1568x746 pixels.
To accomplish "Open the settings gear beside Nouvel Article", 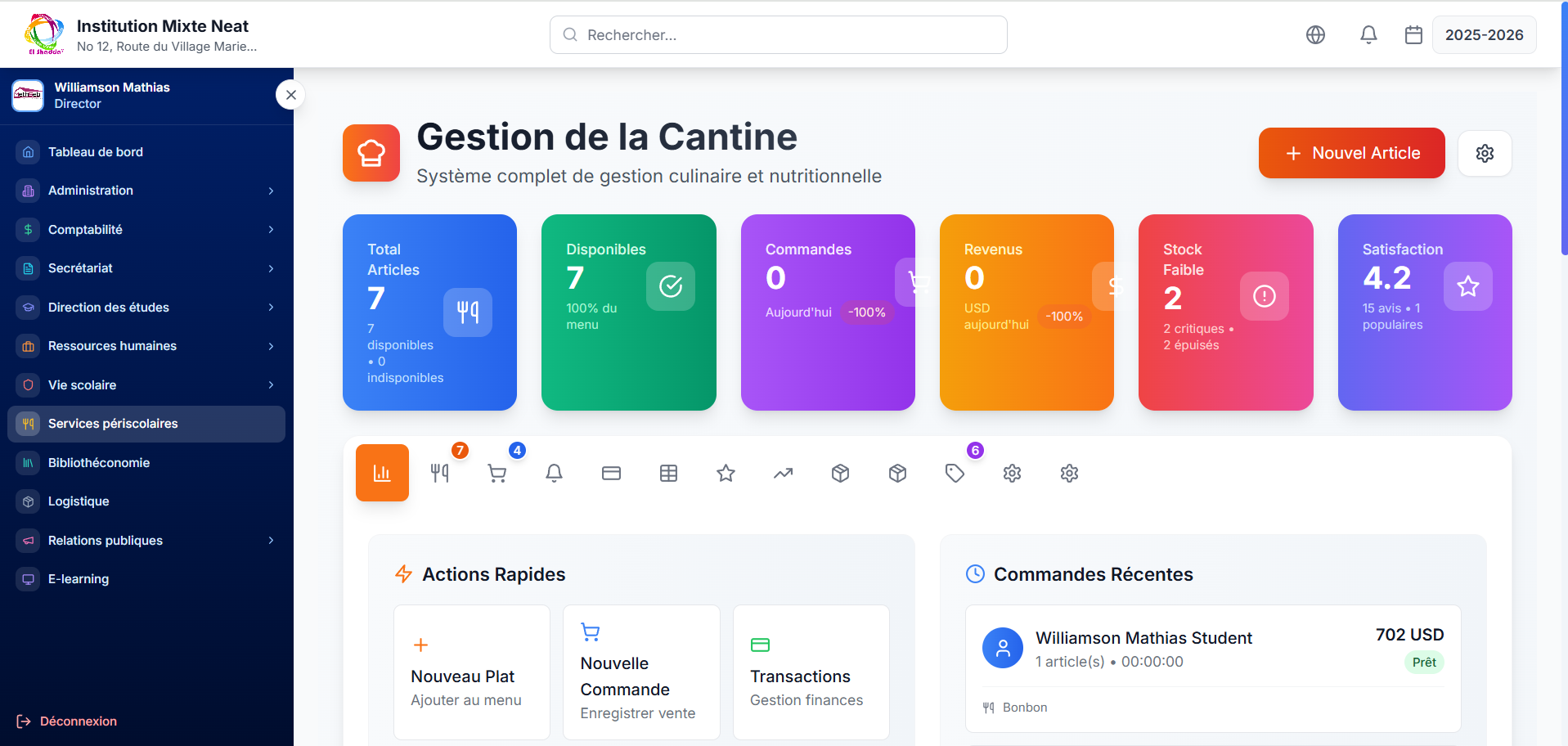I will [x=1485, y=153].
